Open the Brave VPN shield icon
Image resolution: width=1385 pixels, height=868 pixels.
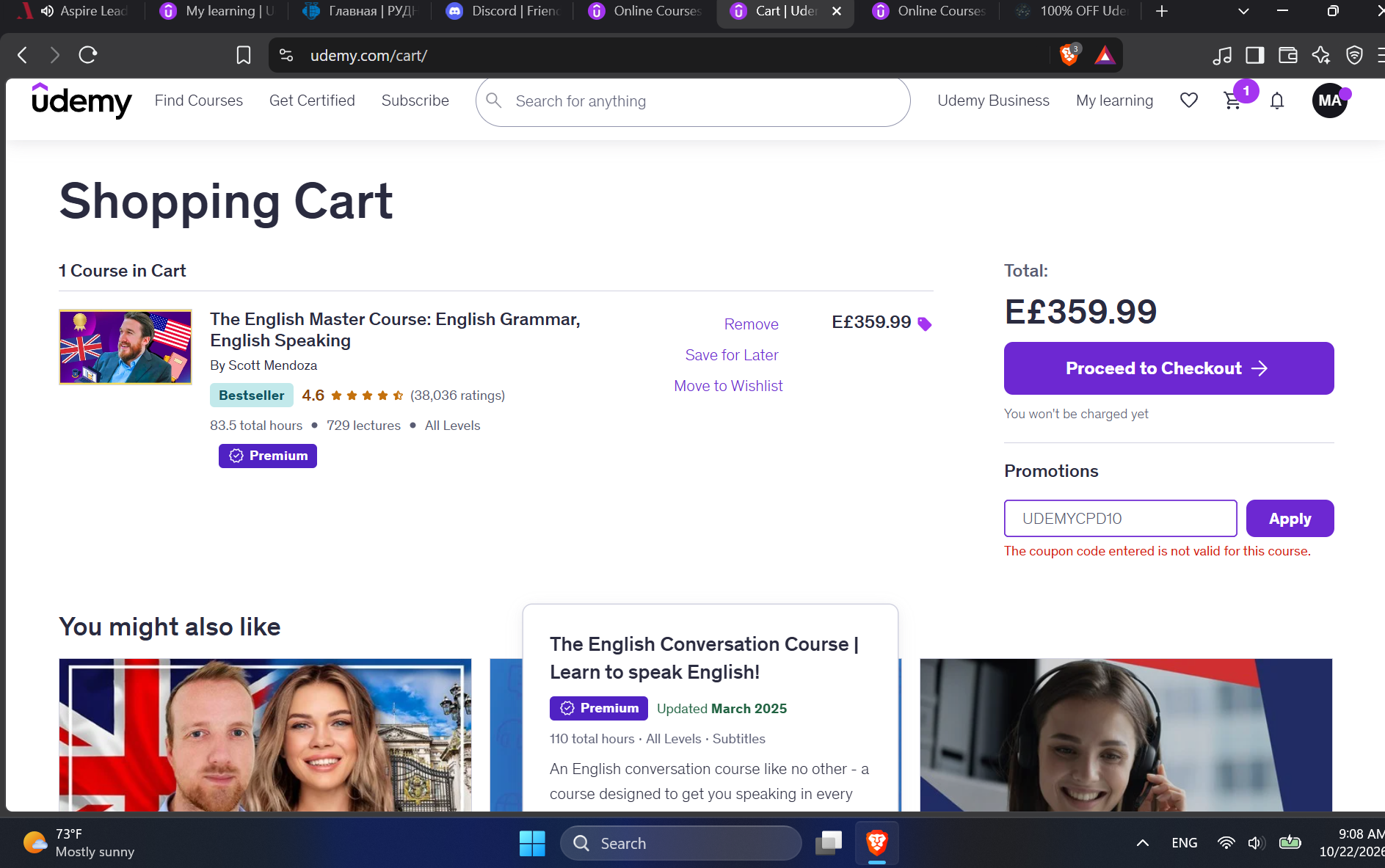click(1354, 55)
